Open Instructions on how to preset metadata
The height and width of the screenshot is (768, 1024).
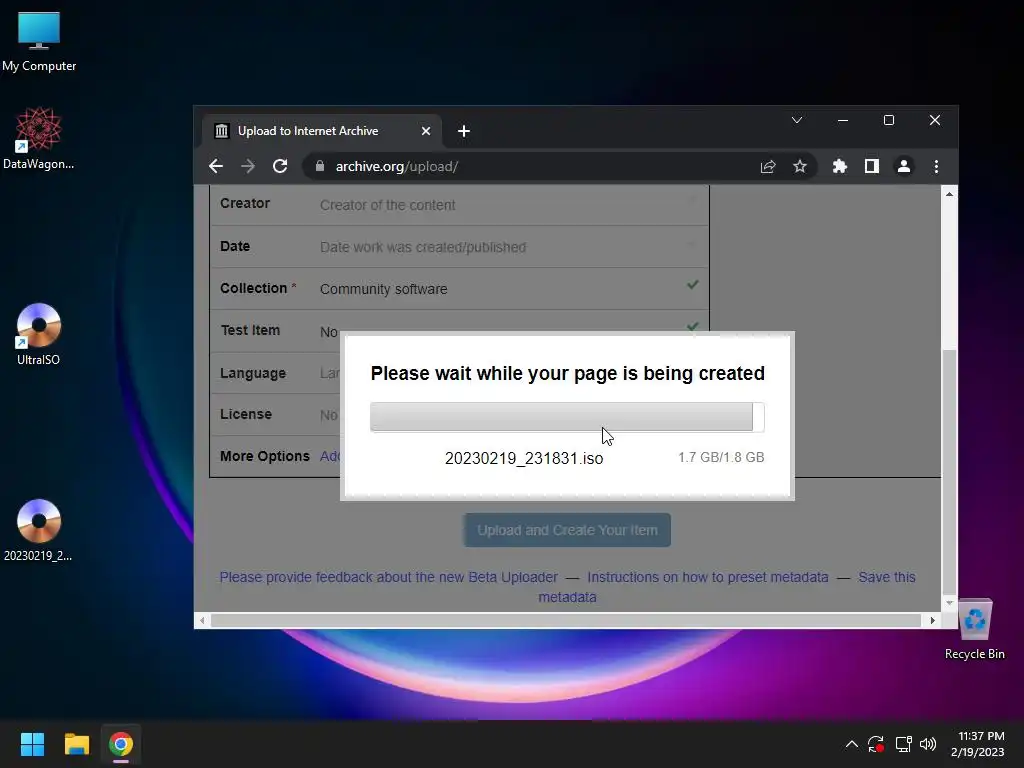click(x=708, y=577)
